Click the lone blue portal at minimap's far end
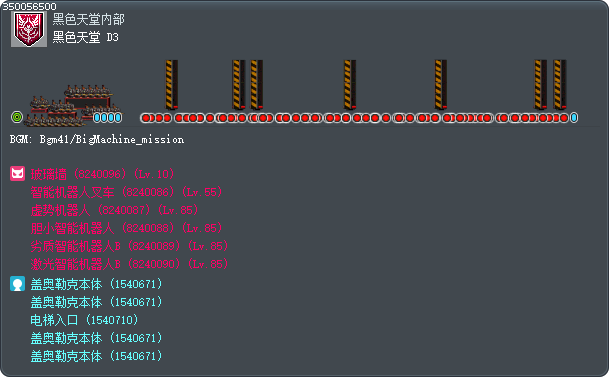The width and height of the screenshot is (610, 378). [574, 117]
